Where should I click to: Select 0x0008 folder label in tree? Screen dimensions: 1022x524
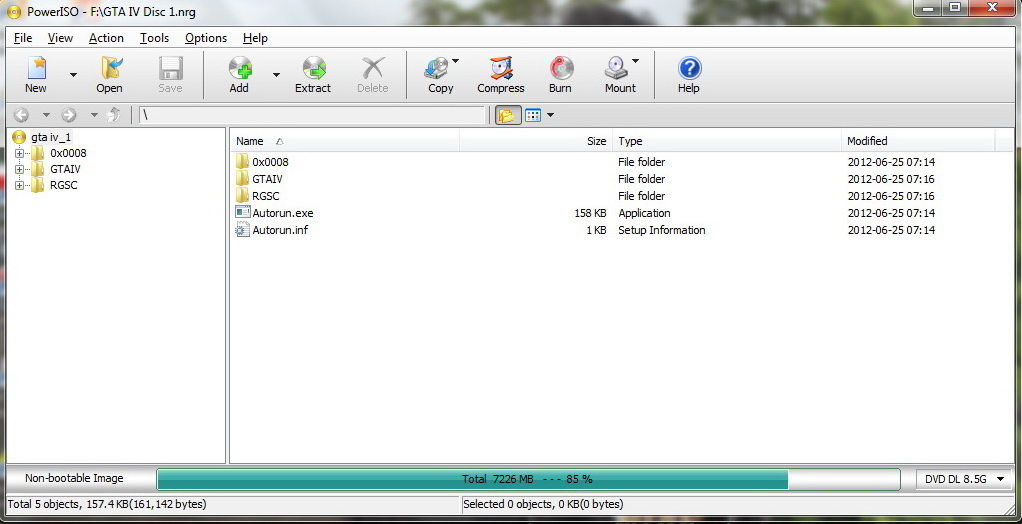point(68,154)
